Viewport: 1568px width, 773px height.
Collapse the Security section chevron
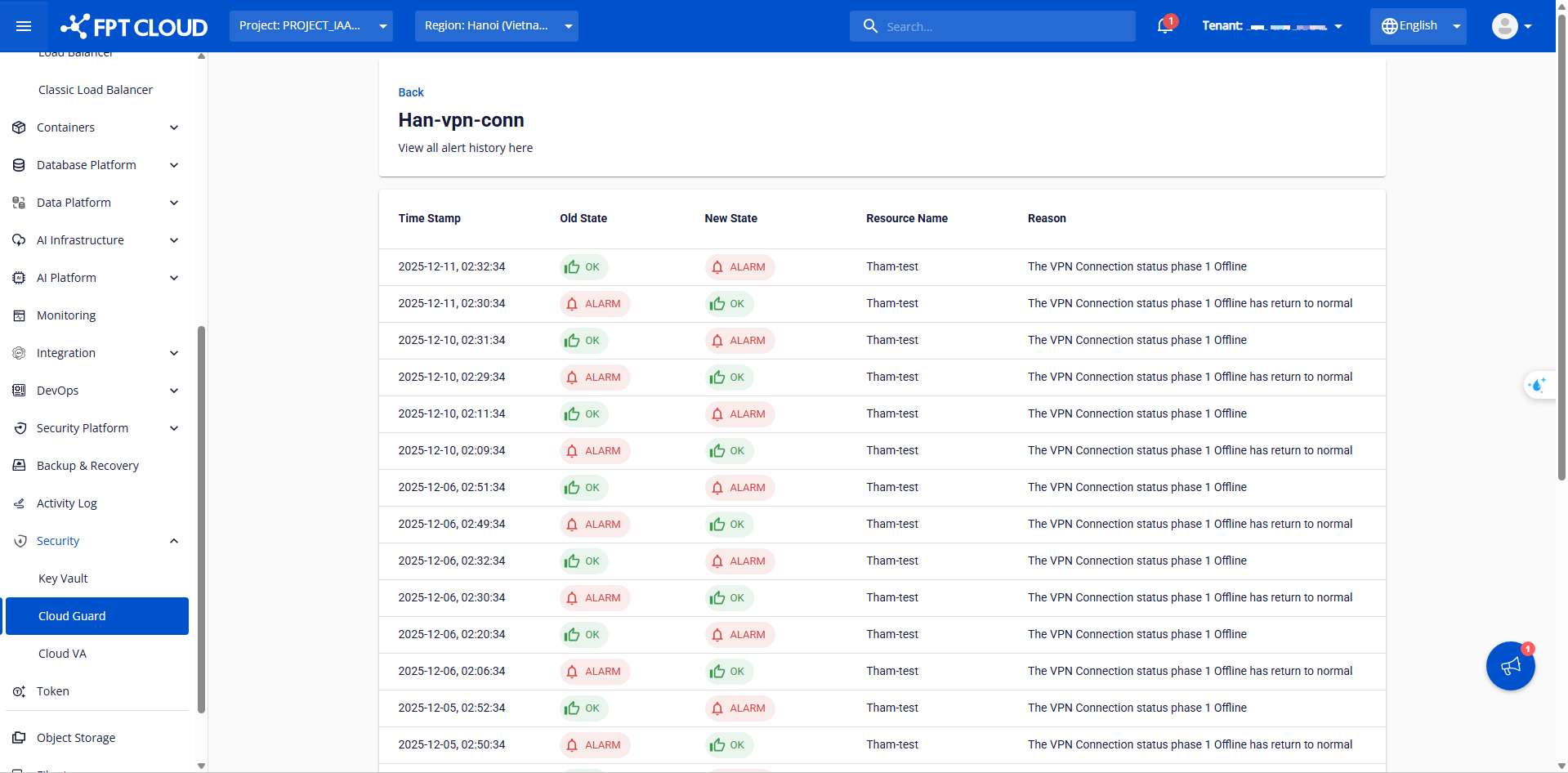[174, 541]
